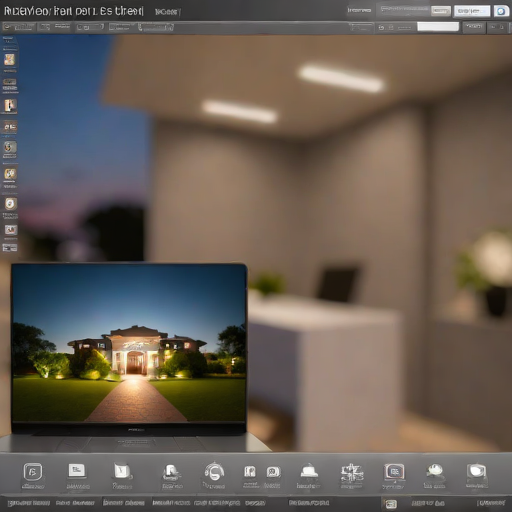
Task: Open the topmost orange picture icon in left sidebar
Action: click(10, 60)
